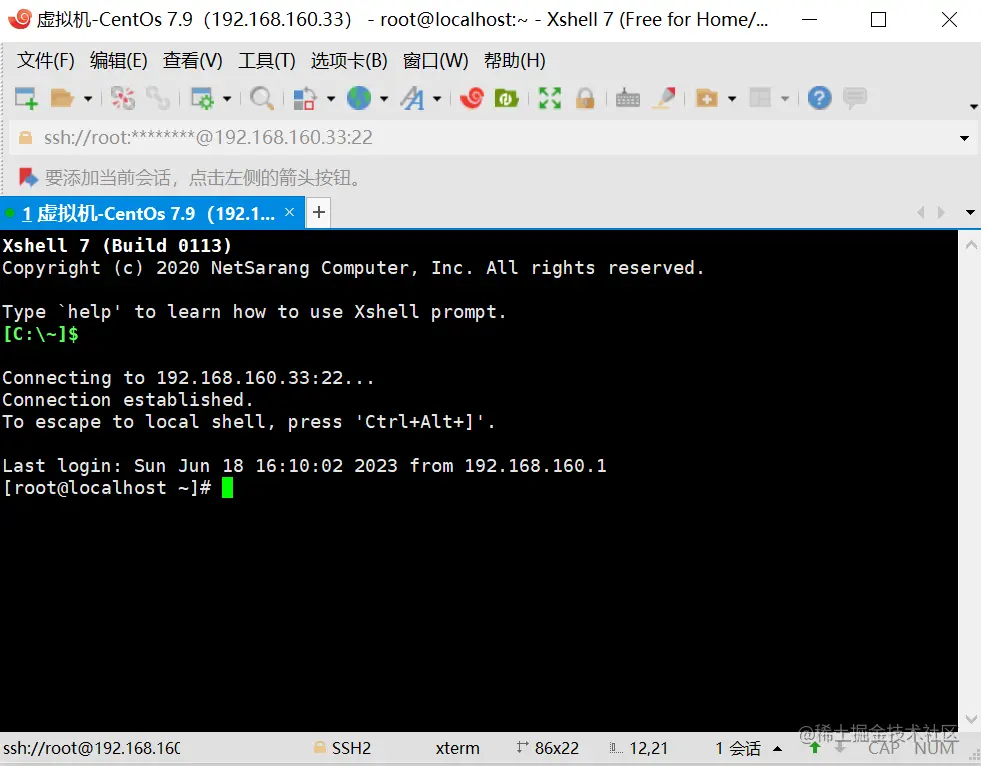Launch Xftp green transfer icon
The image size is (981, 766).
click(507, 98)
